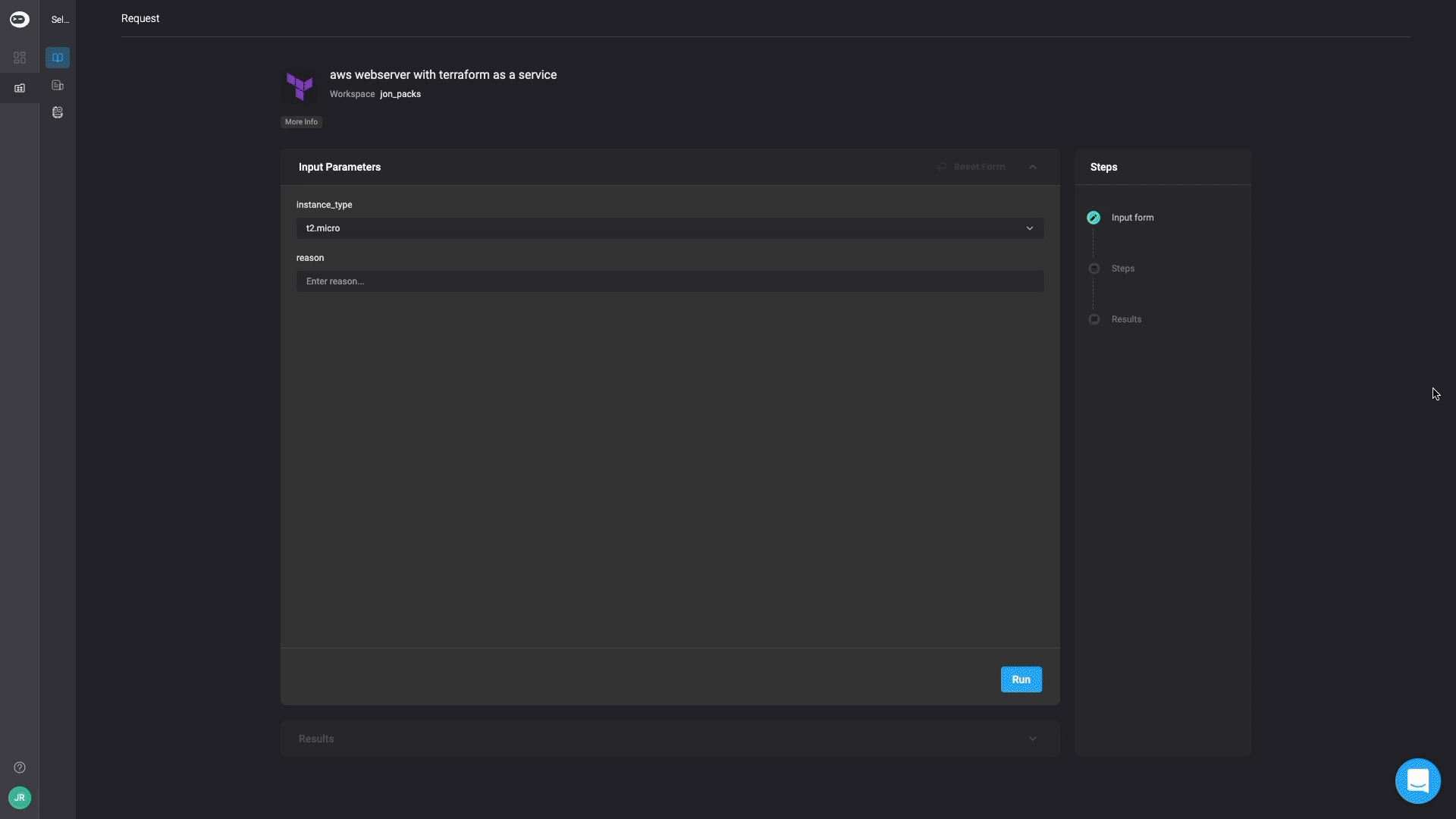Screen dimensions: 1456x819
Task: Collapse the Input Parameters panel chevron
Action: (1033, 167)
